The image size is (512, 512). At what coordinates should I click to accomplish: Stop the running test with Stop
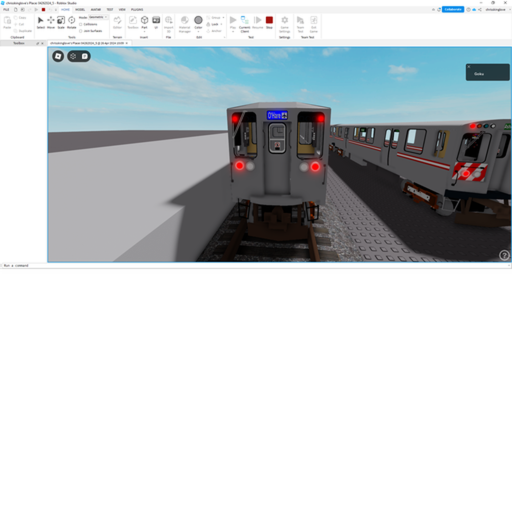(269, 22)
